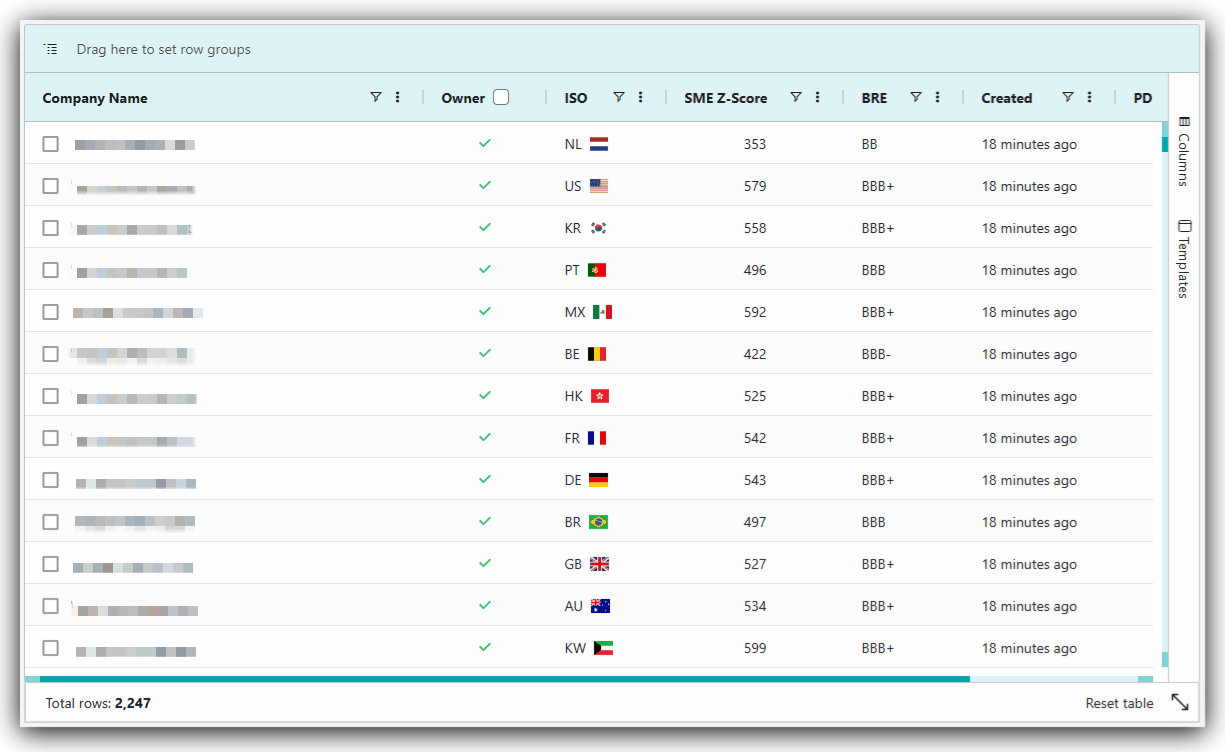Viewport: 1225px width, 752px height.
Task: Click the Brazil flag icon
Action: pyautogui.click(x=599, y=522)
